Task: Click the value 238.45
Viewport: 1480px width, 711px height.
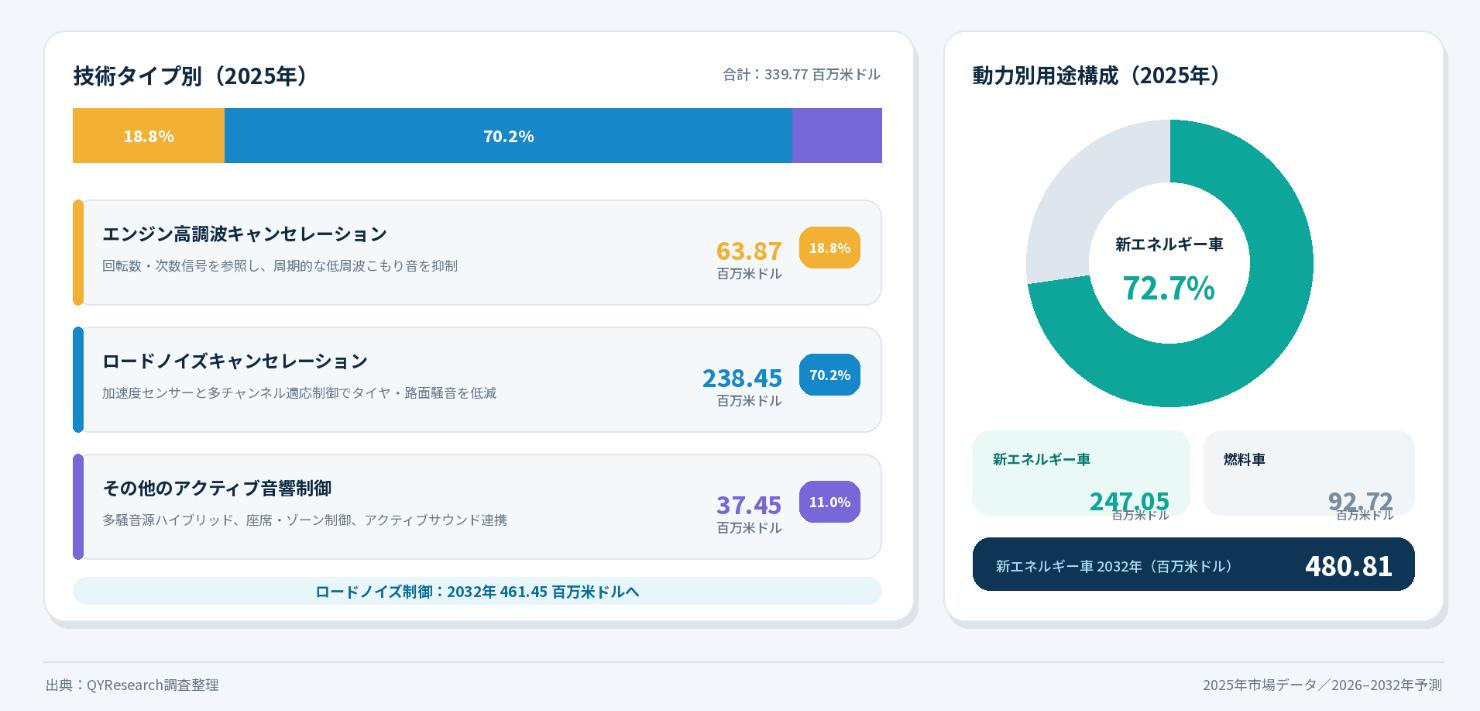Action: tap(742, 377)
